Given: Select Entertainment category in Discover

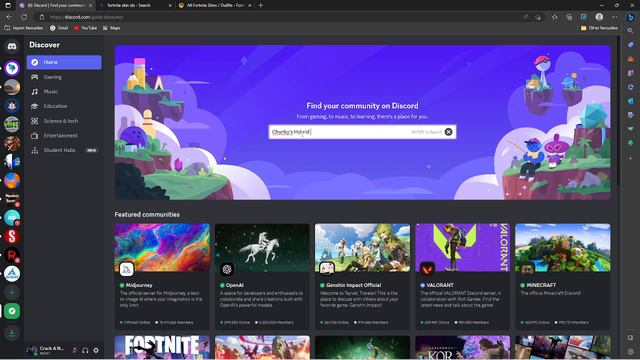Looking at the screenshot, I should pyautogui.click(x=64, y=136).
